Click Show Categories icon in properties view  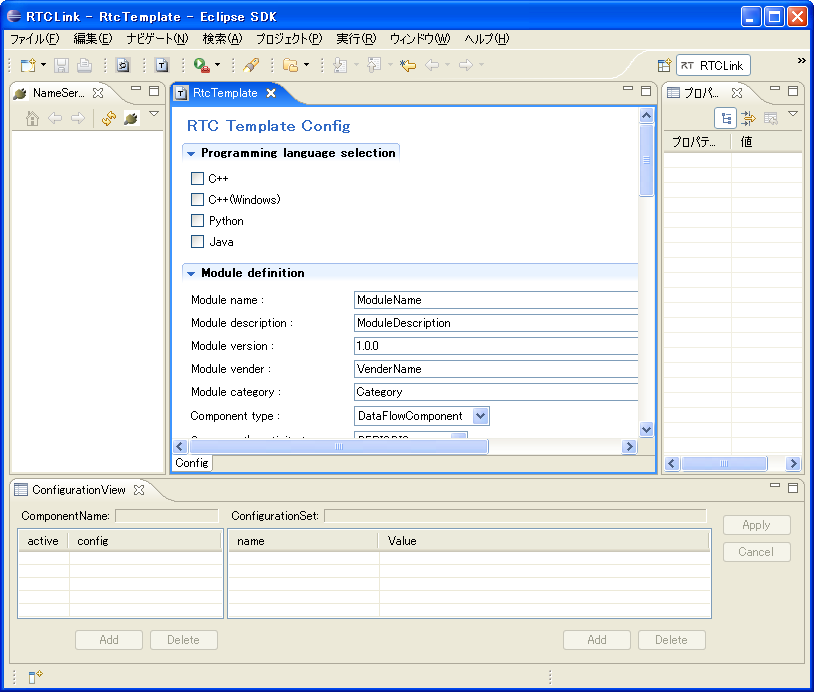tap(726, 118)
